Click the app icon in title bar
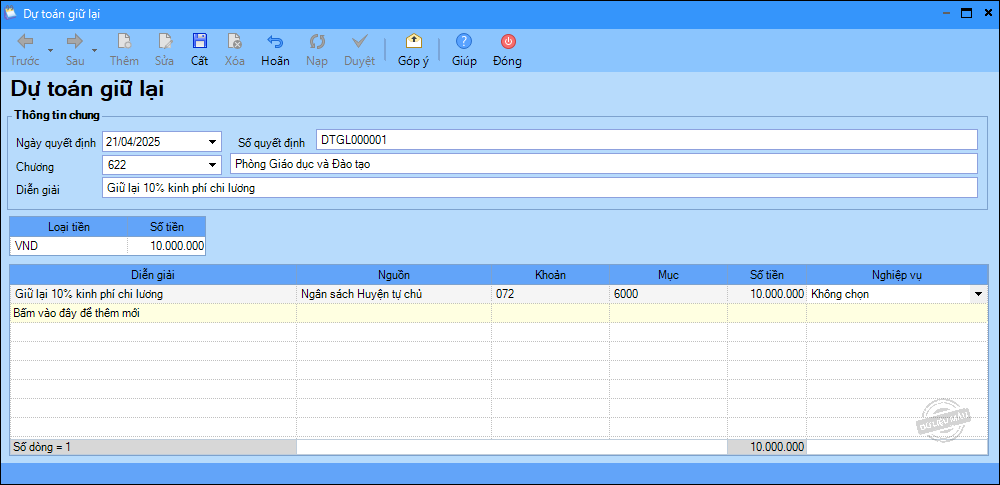 click(11, 13)
